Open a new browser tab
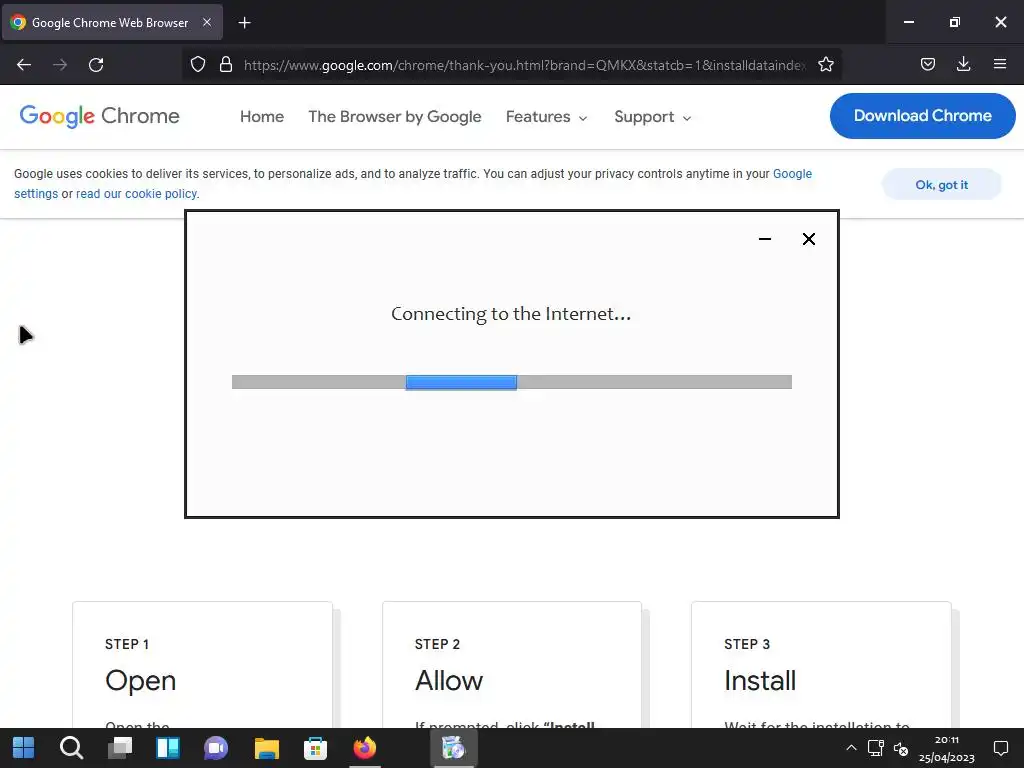The height and width of the screenshot is (768, 1024). [x=244, y=23]
